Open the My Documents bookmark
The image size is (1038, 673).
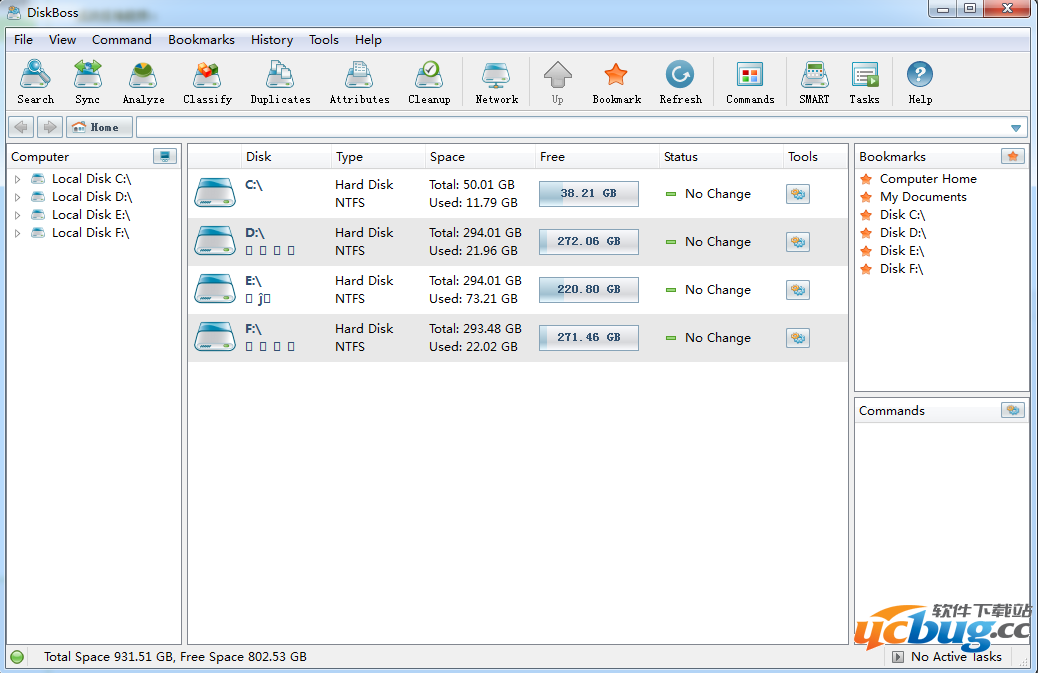coord(922,197)
